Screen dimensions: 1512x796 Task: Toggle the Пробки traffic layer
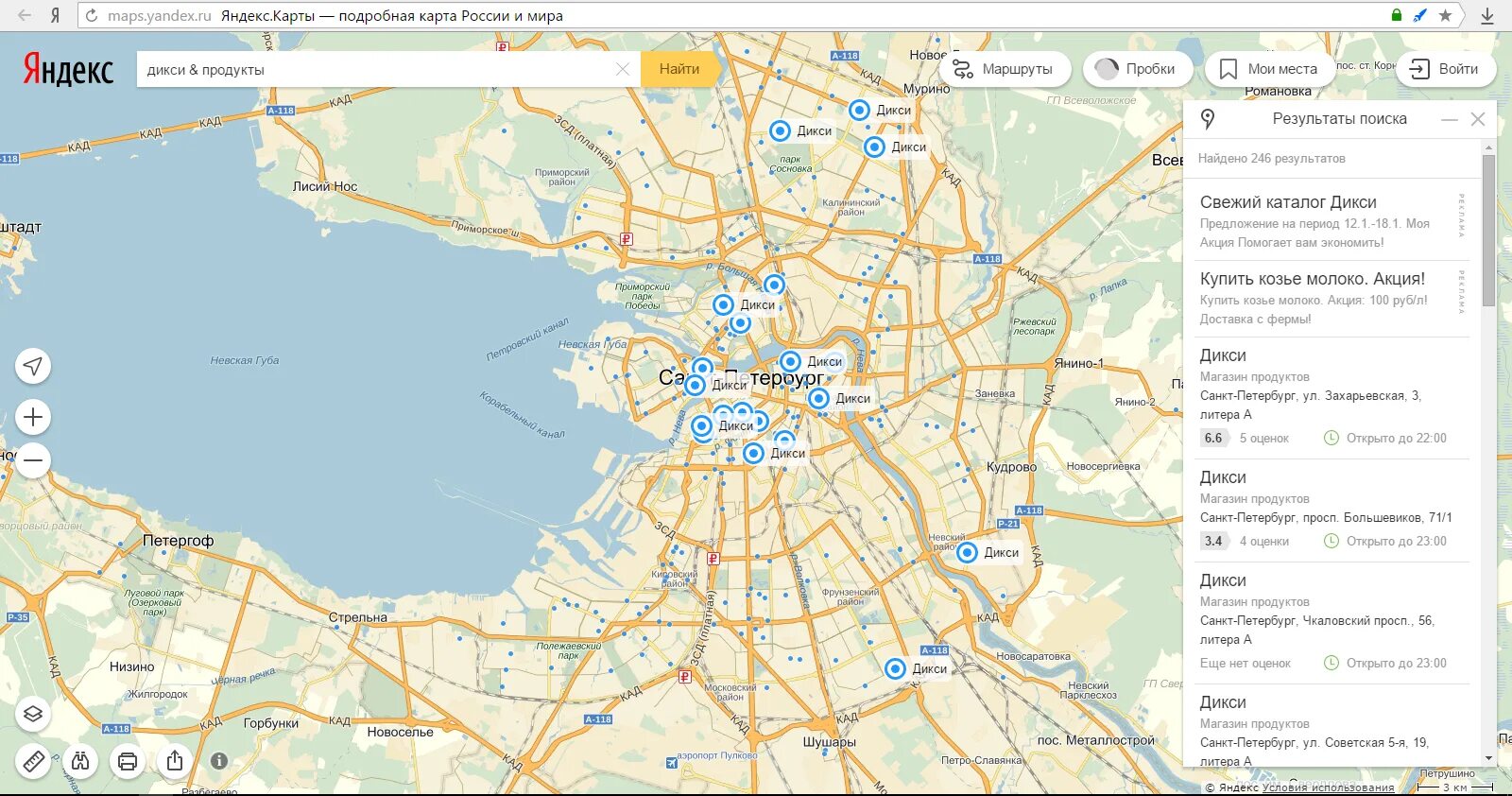point(1138,69)
